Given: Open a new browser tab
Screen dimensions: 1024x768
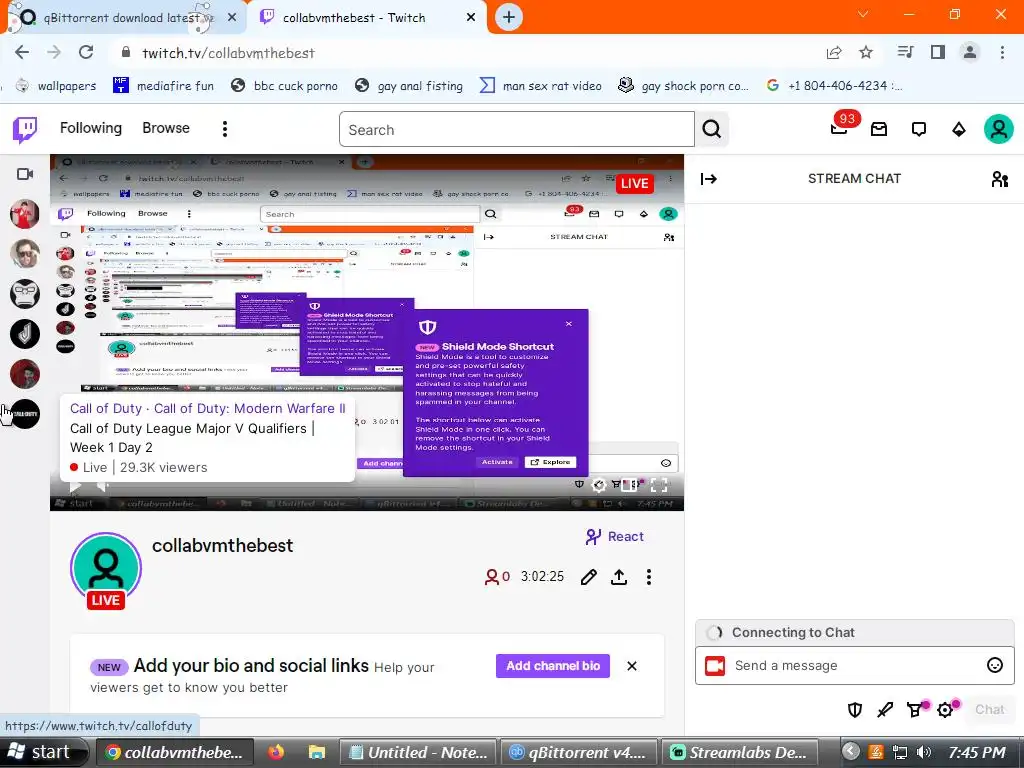Looking at the screenshot, I should 509,18.
